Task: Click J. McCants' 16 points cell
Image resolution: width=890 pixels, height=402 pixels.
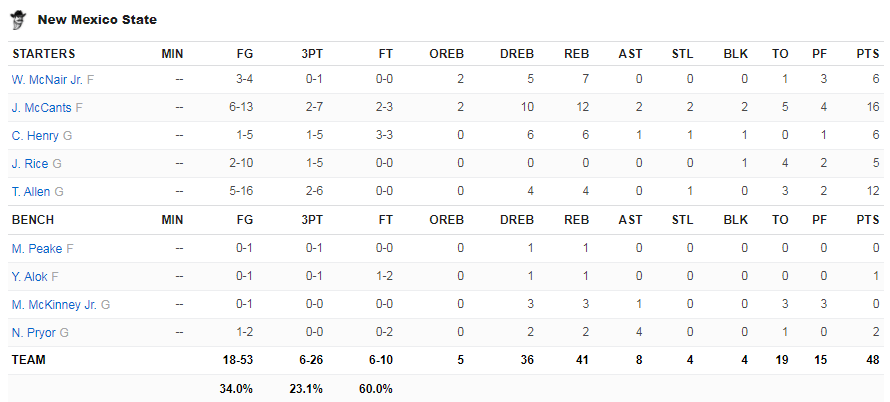Action: (x=874, y=107)
